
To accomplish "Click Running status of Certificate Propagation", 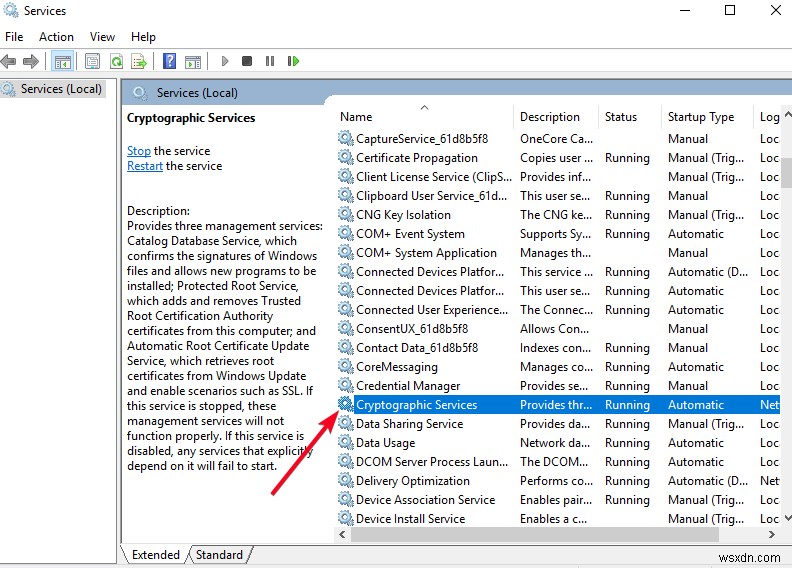I will tap(627, 158).
